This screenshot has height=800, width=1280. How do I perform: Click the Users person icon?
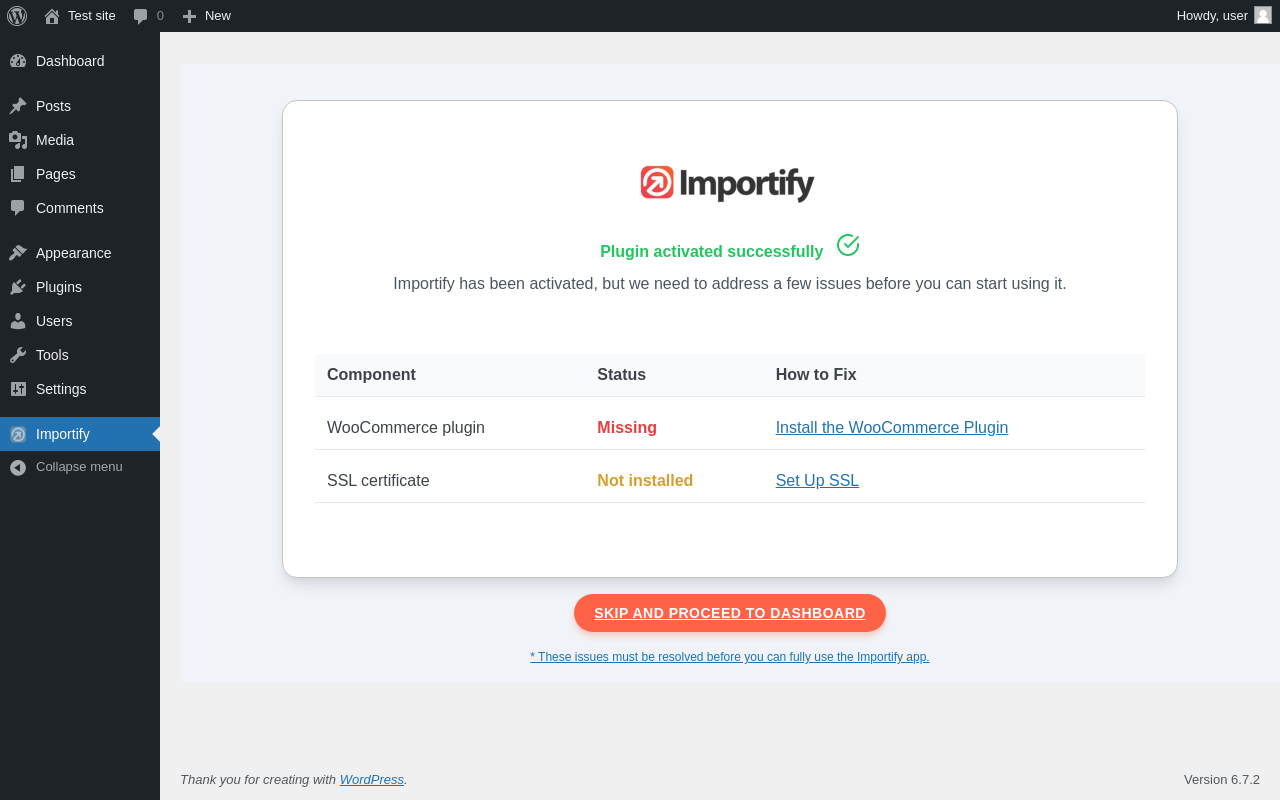tap(18, 321)
